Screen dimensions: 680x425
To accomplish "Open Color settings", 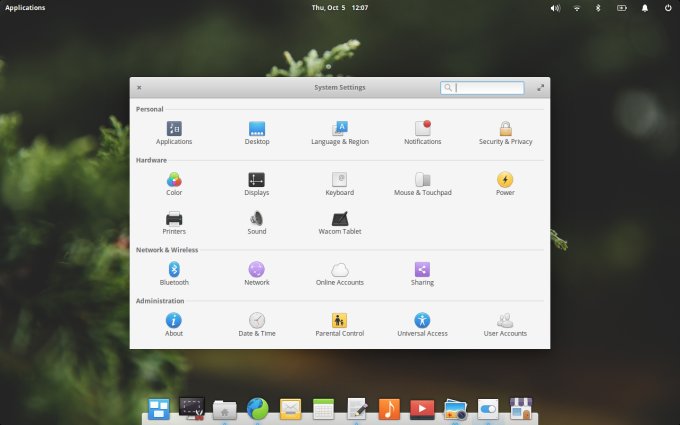I will point(174,184).
